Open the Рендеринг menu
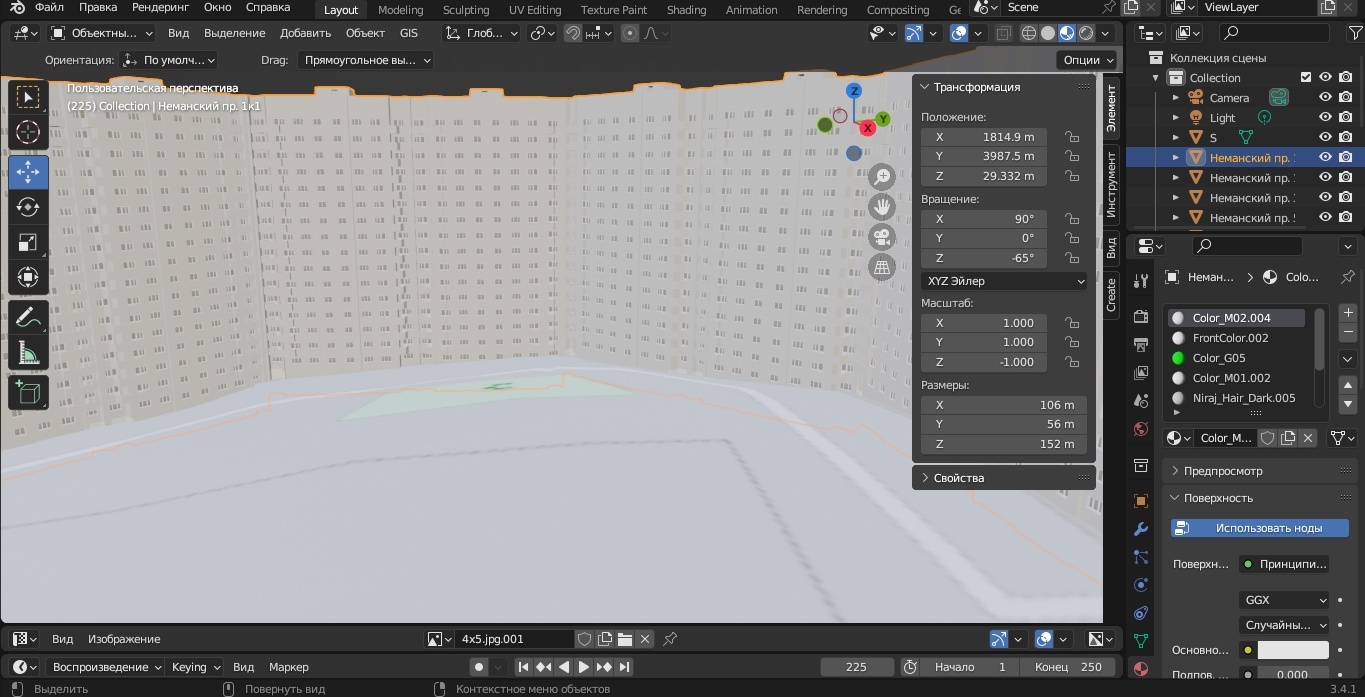The image size is (1365, 697). (x=160, y=8)
